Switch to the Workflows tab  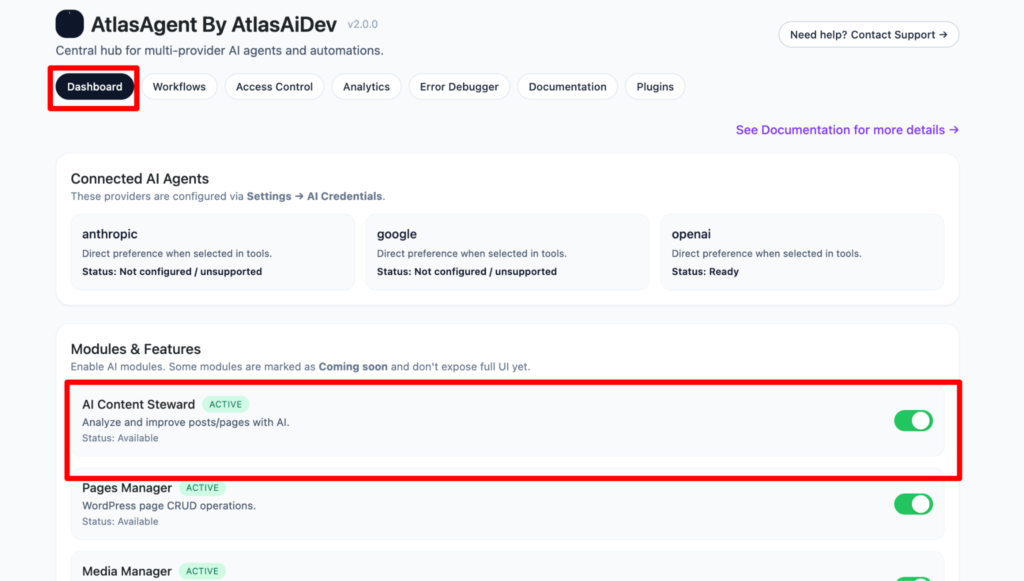point(179,87)
